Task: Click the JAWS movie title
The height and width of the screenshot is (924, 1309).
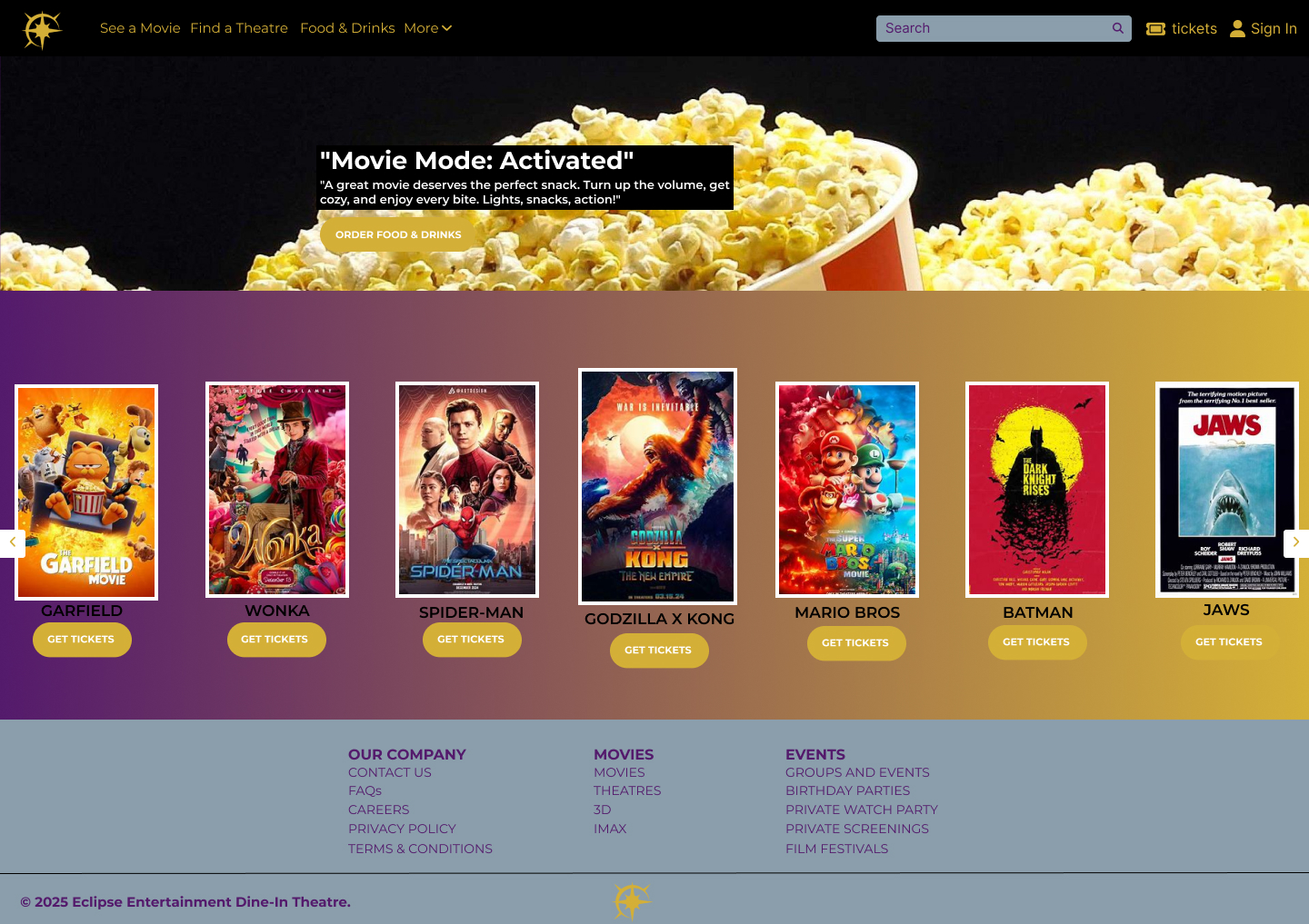Action: pyautogui.click(x=1226, y=610)
